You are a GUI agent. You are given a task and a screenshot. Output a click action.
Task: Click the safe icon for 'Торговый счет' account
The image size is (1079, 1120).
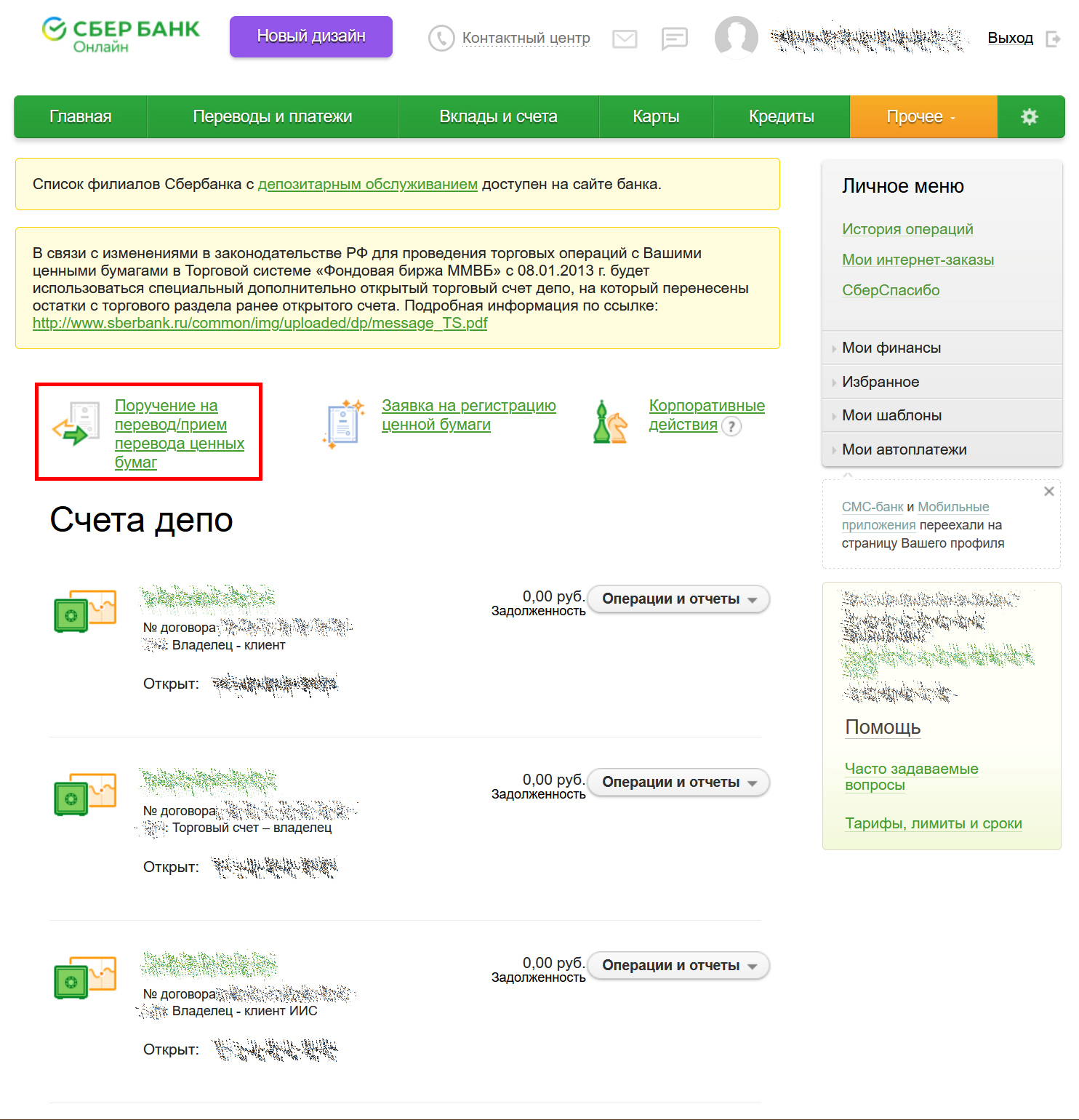85,794
